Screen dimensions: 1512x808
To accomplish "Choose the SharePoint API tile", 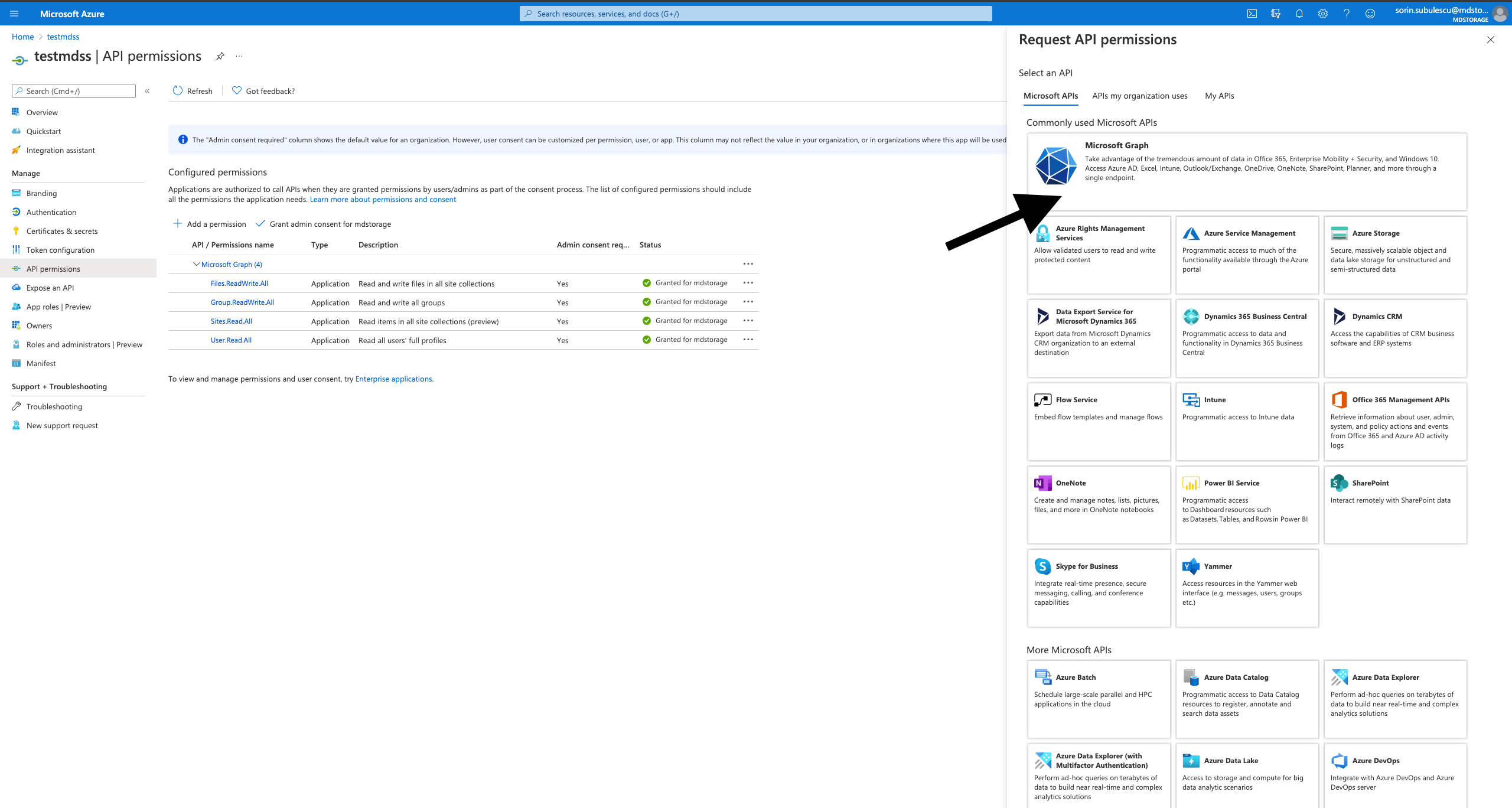I will coord(1395,504).
